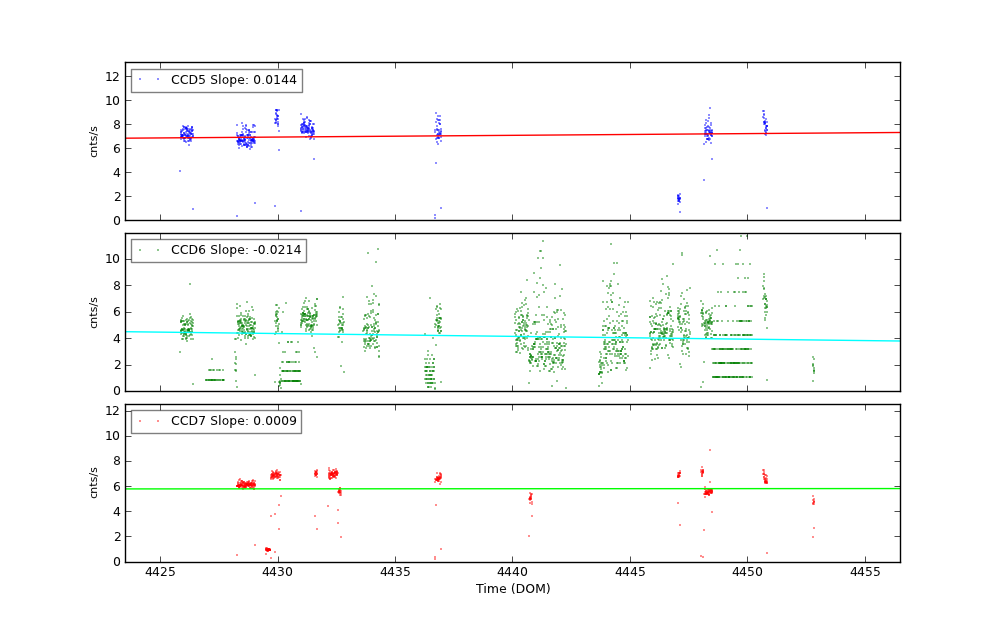Click the cnts/s label on the CCD7 panel
1000x624 pixels.
click(94, 483)
